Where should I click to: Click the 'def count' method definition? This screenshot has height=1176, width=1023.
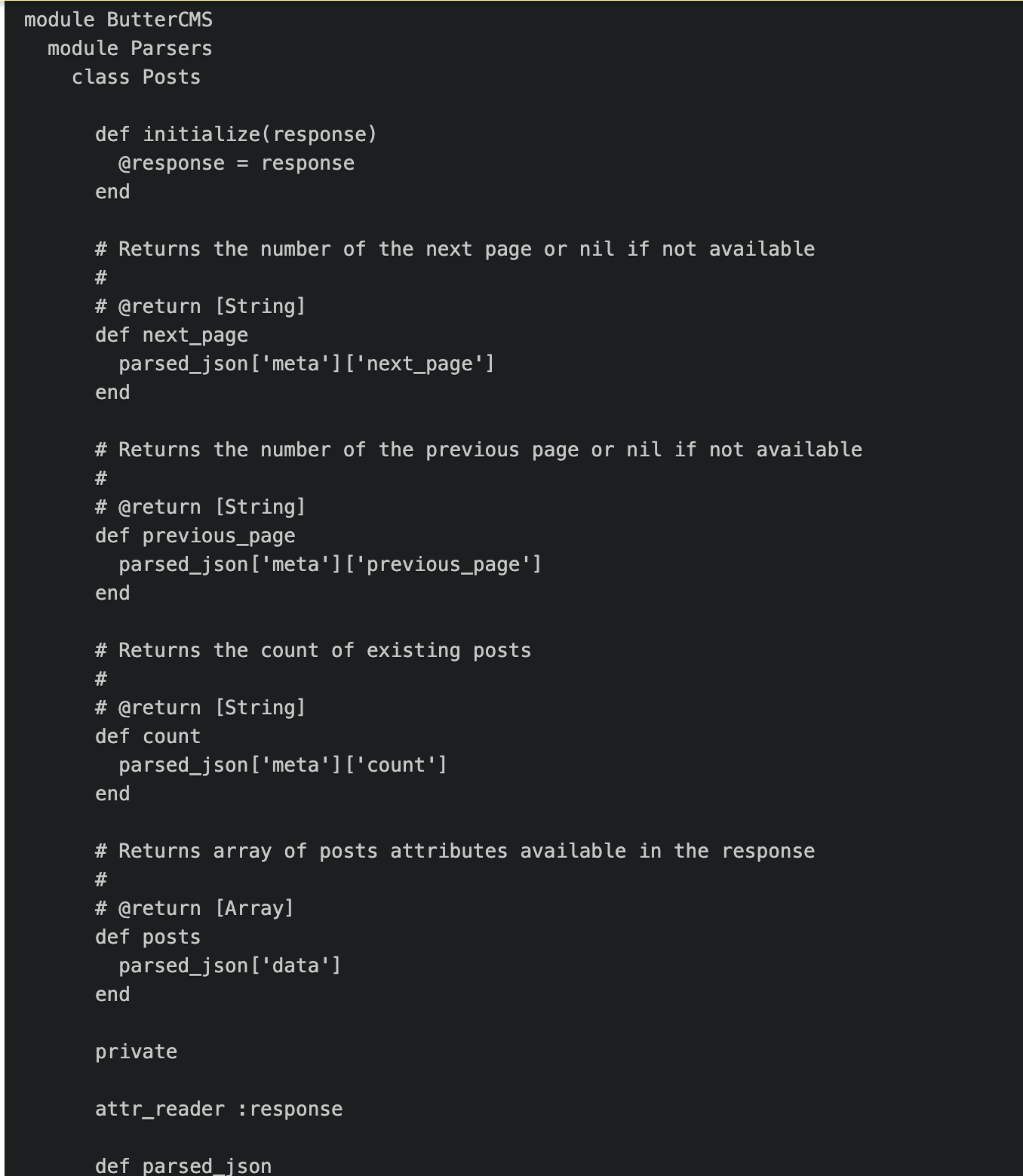click(x=148, y=736)
